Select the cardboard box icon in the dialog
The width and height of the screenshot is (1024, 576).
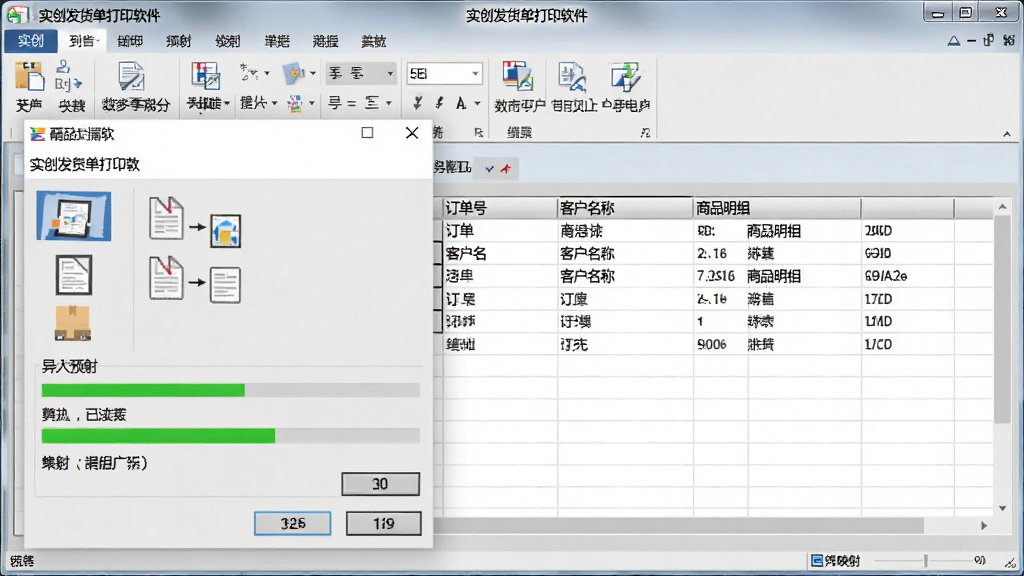pos(72,323)
